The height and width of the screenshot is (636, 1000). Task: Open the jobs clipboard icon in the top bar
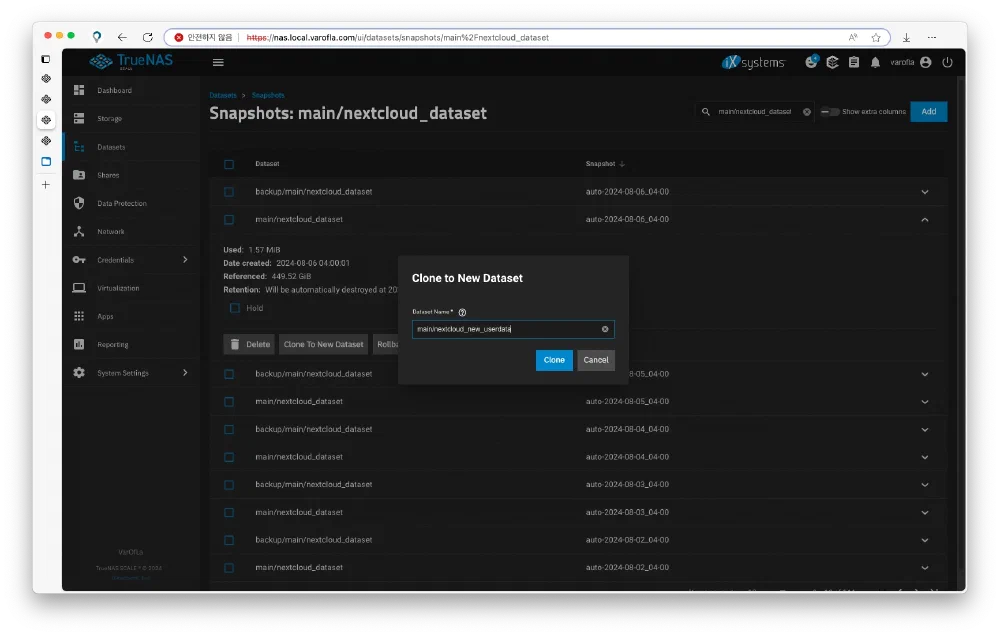pos(854,62)
